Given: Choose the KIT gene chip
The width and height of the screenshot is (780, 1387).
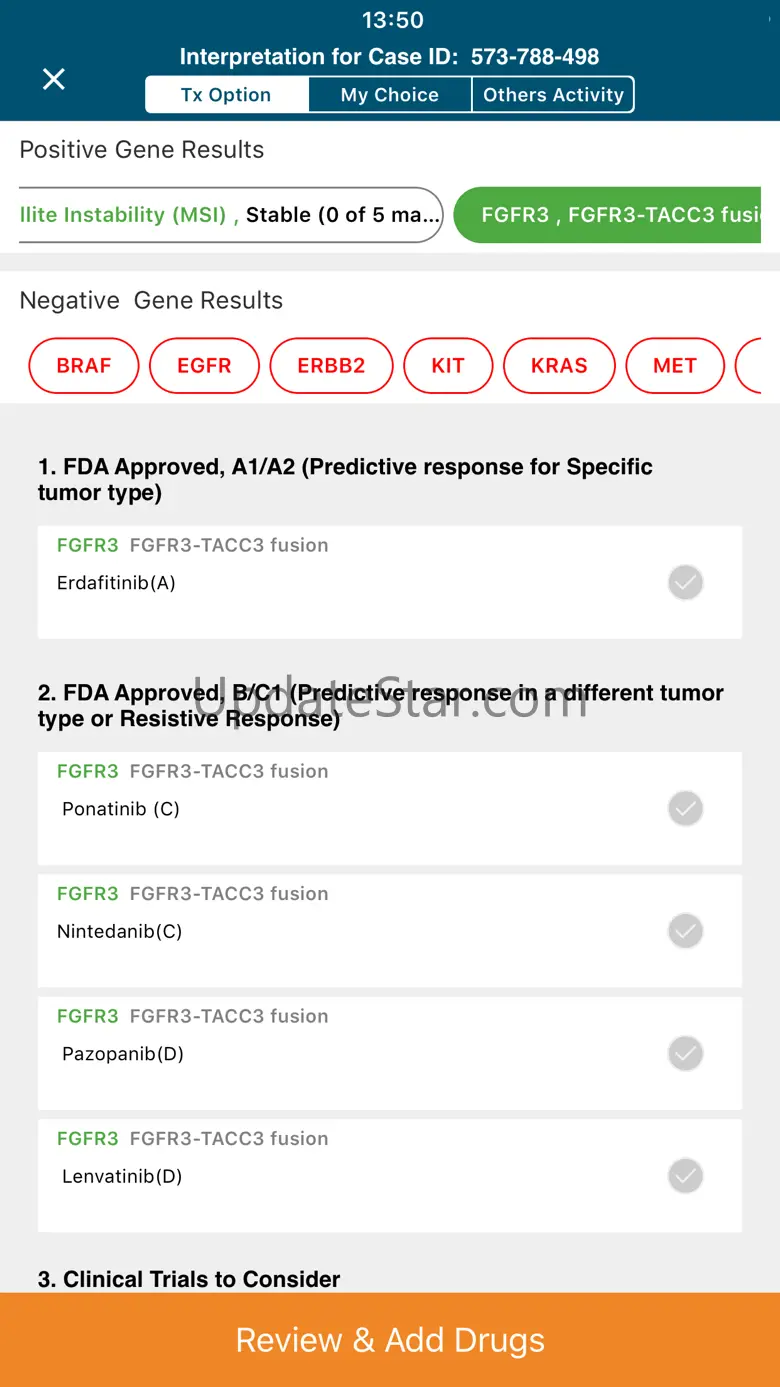Looking at the screenshot, I should coord(448,366).
